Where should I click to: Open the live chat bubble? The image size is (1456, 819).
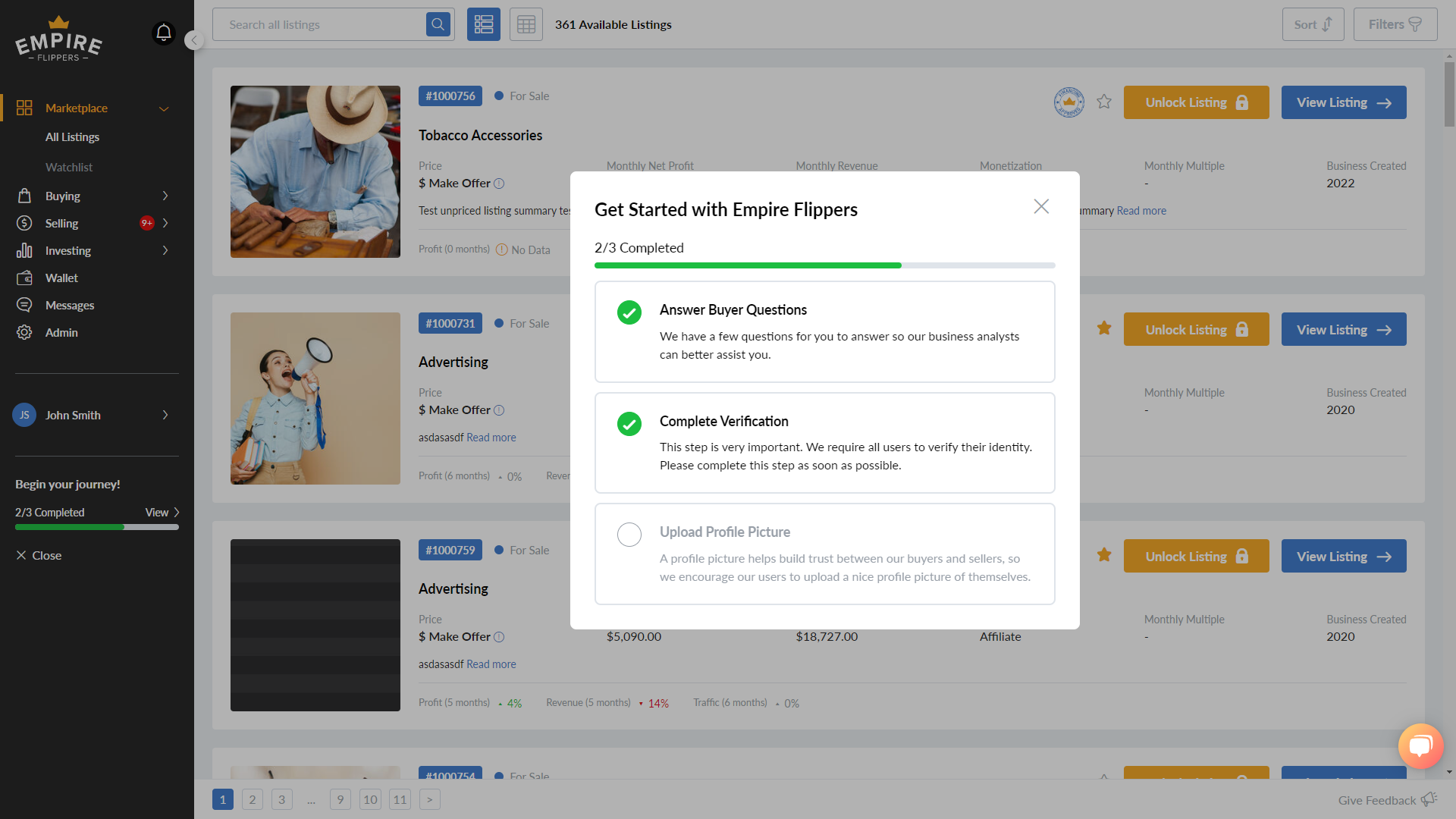point(1420,745)
